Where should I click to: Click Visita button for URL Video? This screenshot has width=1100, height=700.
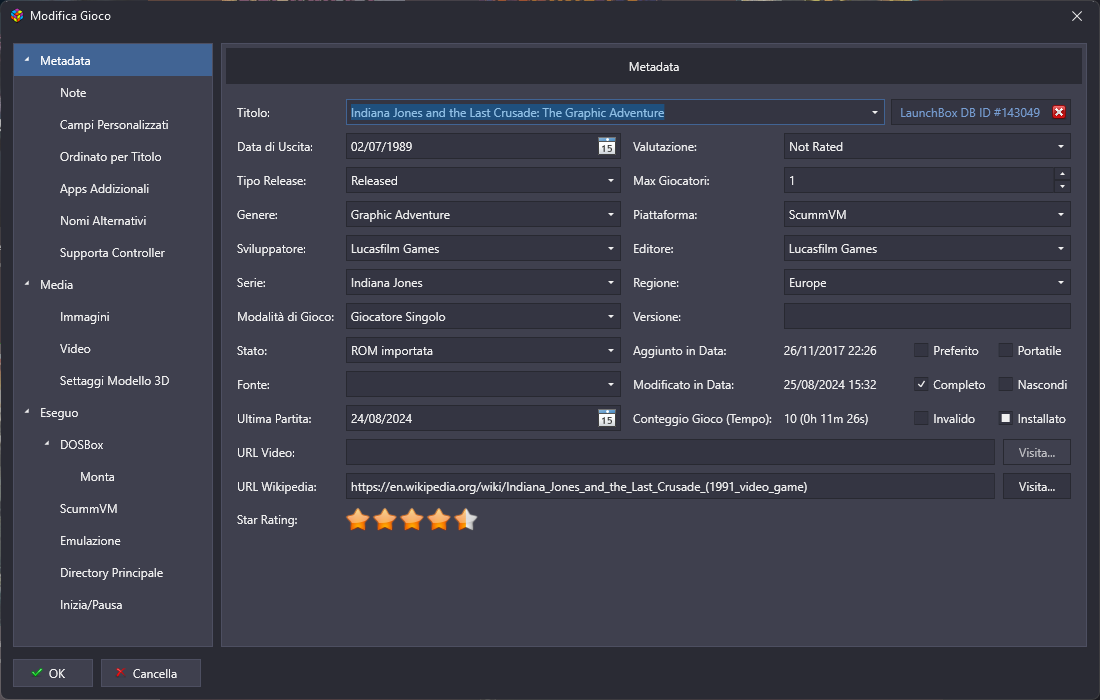(1036, 452)
